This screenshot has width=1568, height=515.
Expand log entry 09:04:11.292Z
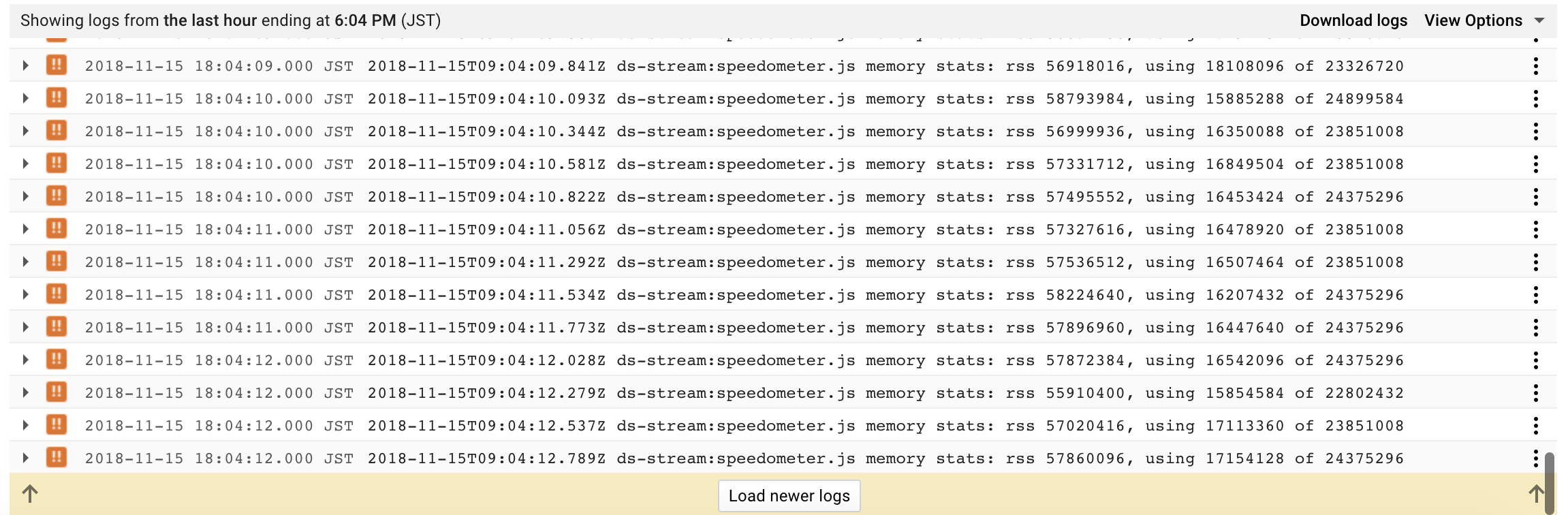[26, 262]
